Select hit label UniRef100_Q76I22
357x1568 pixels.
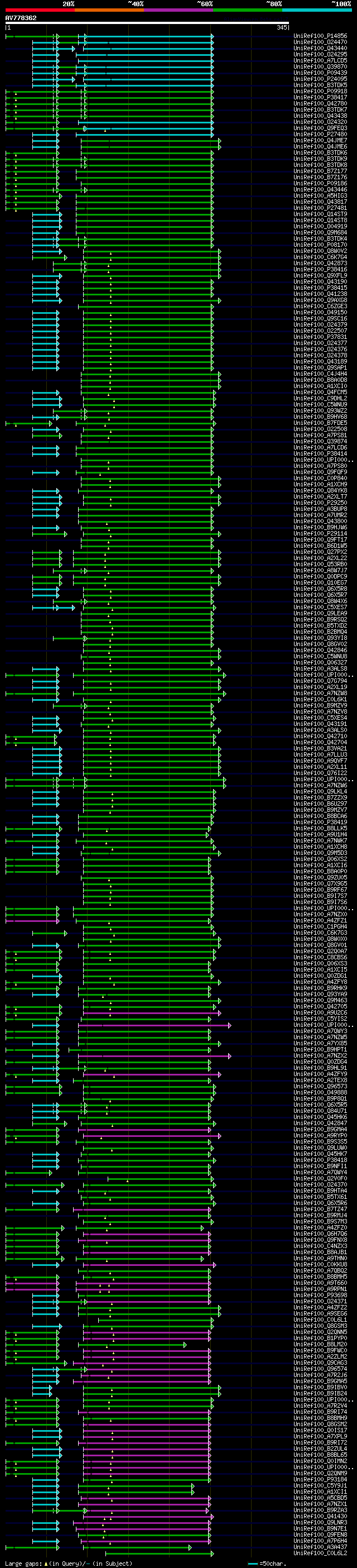click(x=321, y=773)
